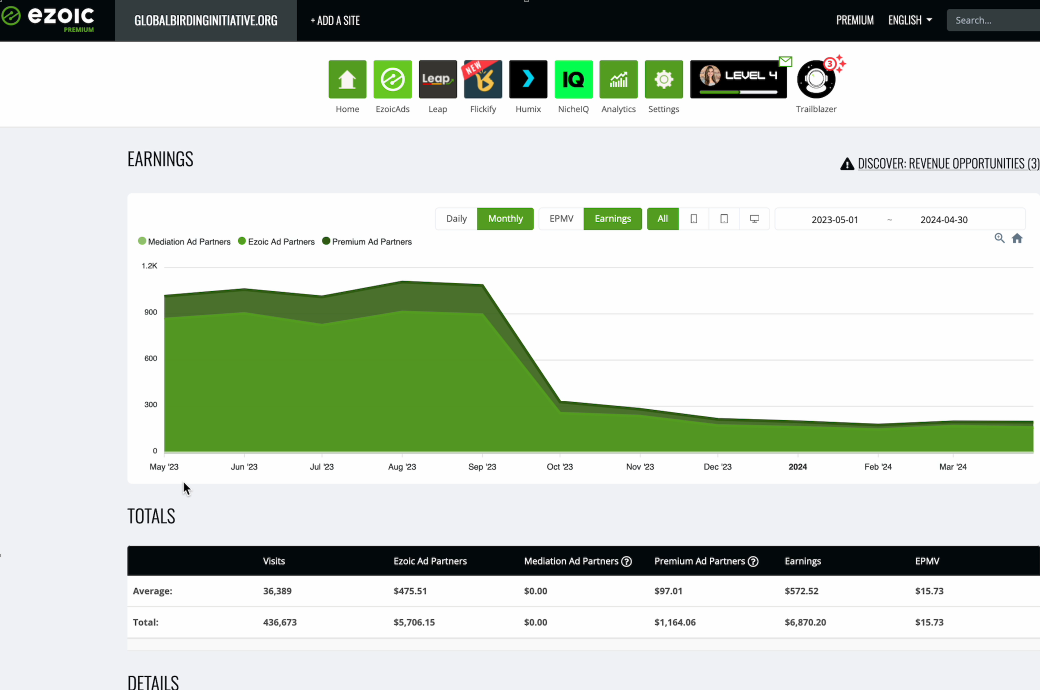Viewport: 1040px width, 690px height.
Task: Filter chart by desktop device icon
Action: (754, 218)
